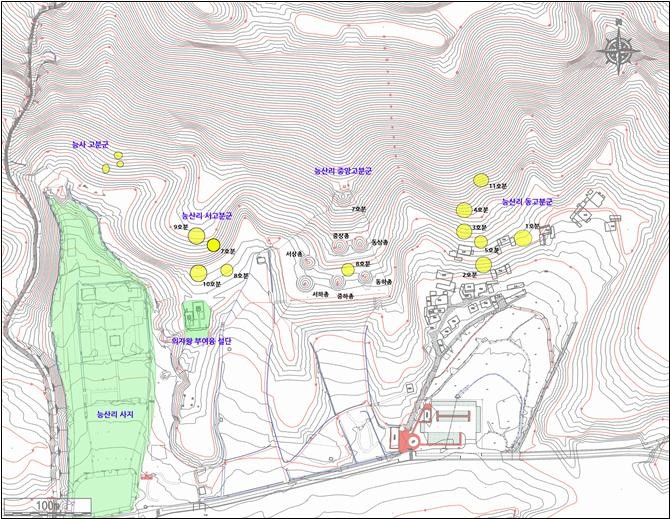Select the yellow 10호분 tomb marker

pyautogui.click(x=198, y=273)
